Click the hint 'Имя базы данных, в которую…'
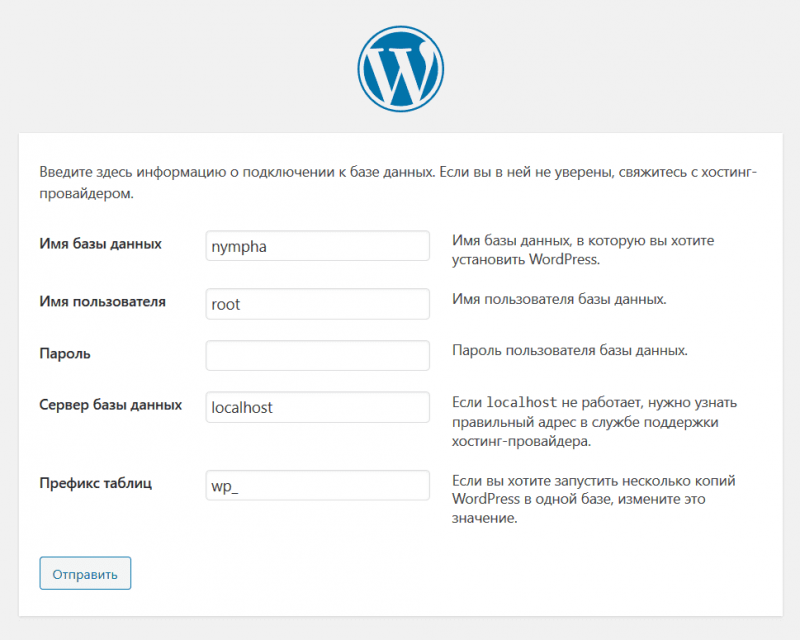Viewport: 800px width, 640px height. click(583, 250)
